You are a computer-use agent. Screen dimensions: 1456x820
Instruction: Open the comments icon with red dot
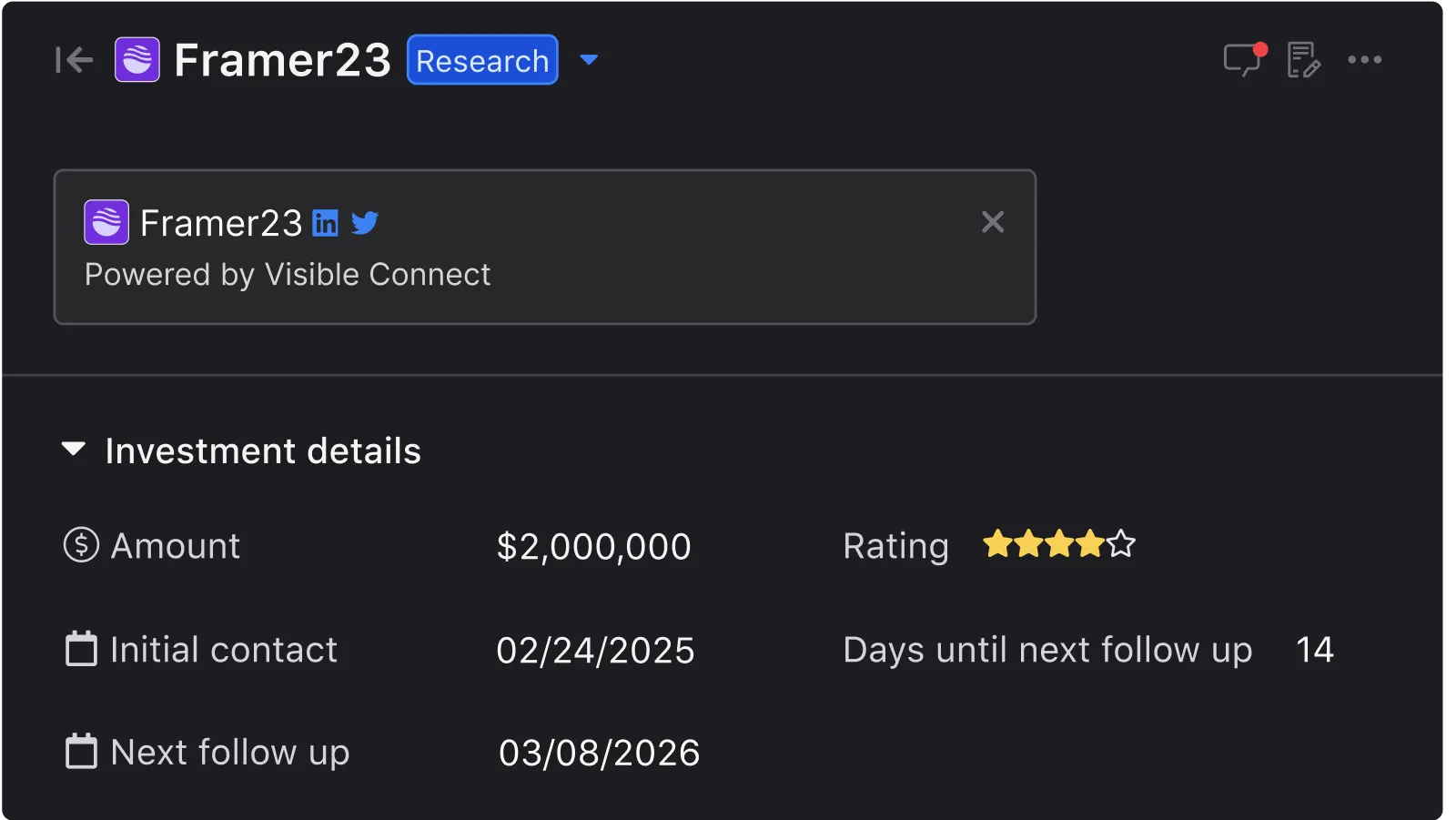coord(1243,60)
